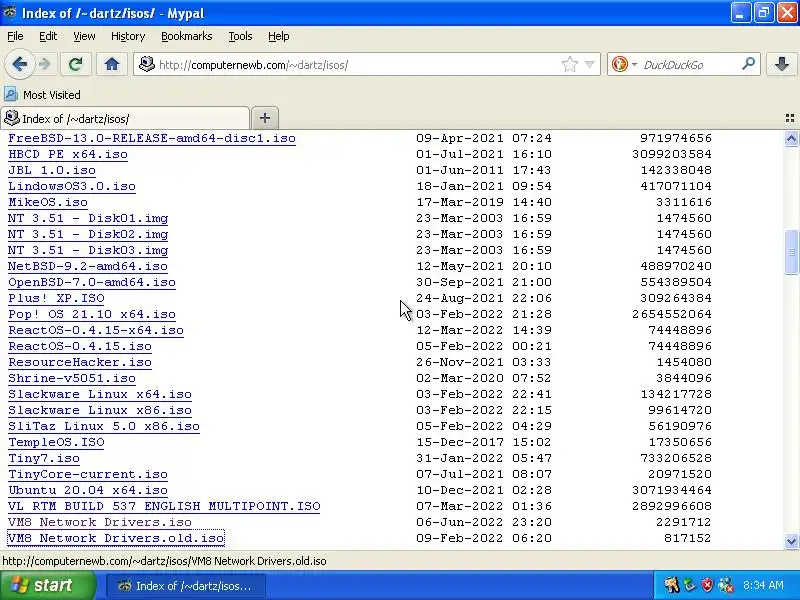This screenshot has height=600, width=800.
Task: Download Ubuntu 20.04 x64.iso
Action: pos(88,490)
